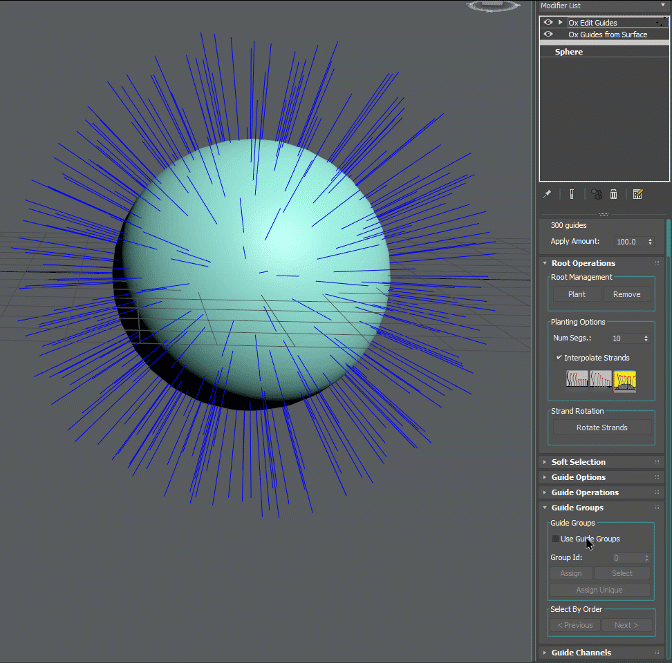Select the yellow highlighted planting icon
Viewport: 672px width, 663px height.
625,379
